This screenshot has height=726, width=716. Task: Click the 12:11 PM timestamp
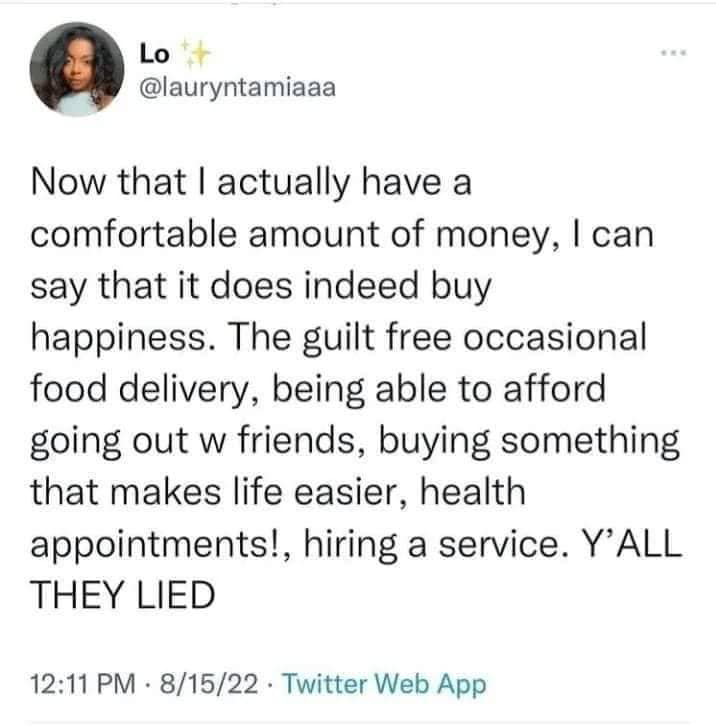click(86, 684)
